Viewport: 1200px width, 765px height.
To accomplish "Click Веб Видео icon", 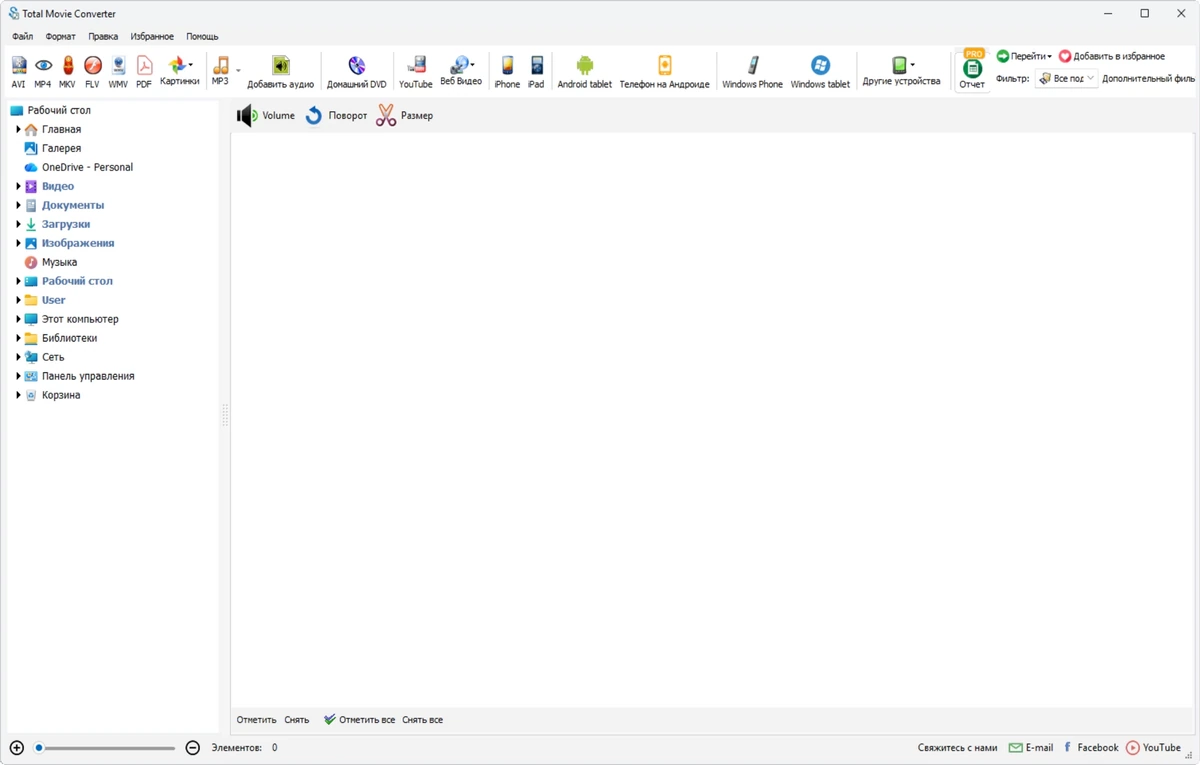I will [x=461, y=71].
